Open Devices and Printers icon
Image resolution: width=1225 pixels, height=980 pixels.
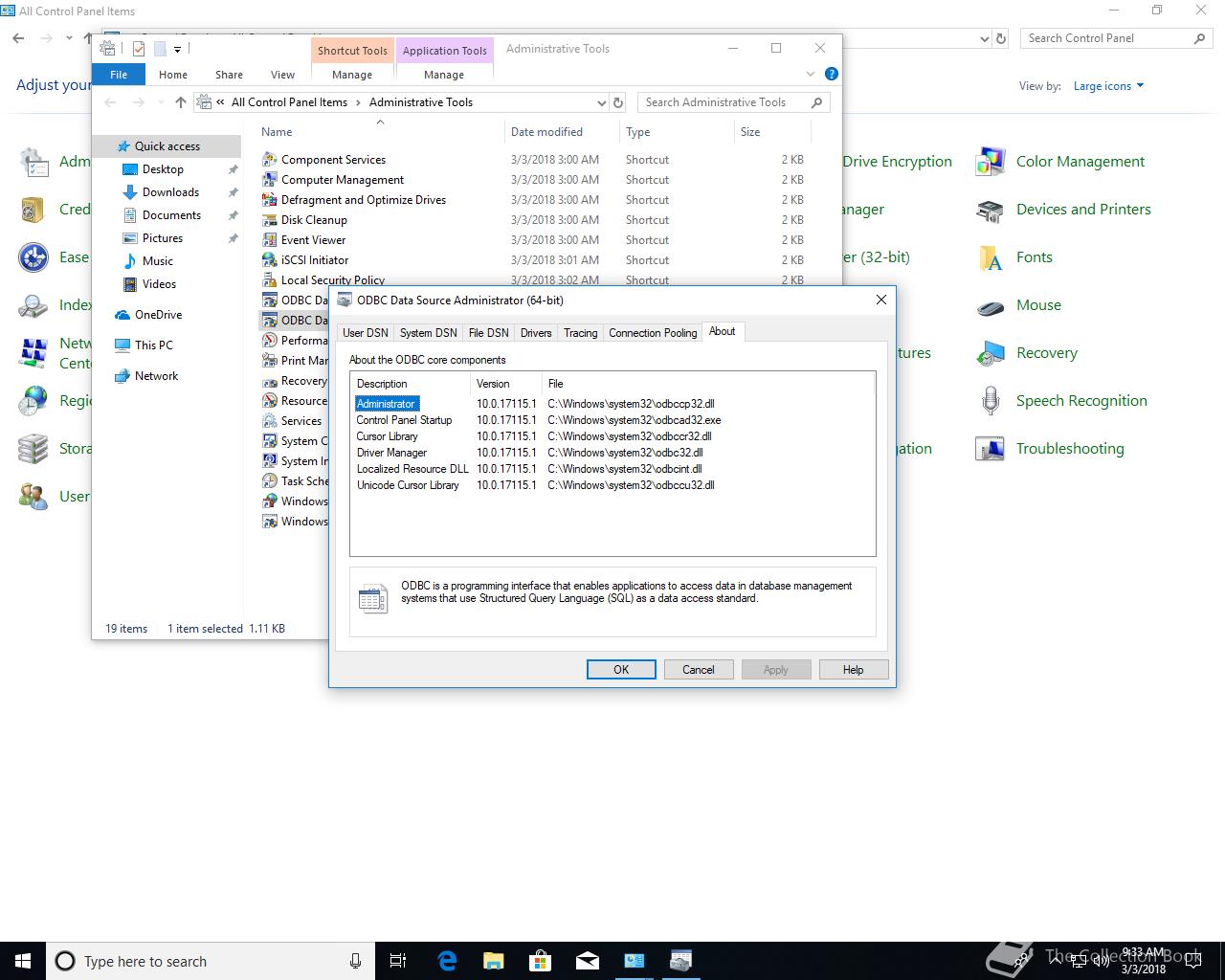click(990, 210)
